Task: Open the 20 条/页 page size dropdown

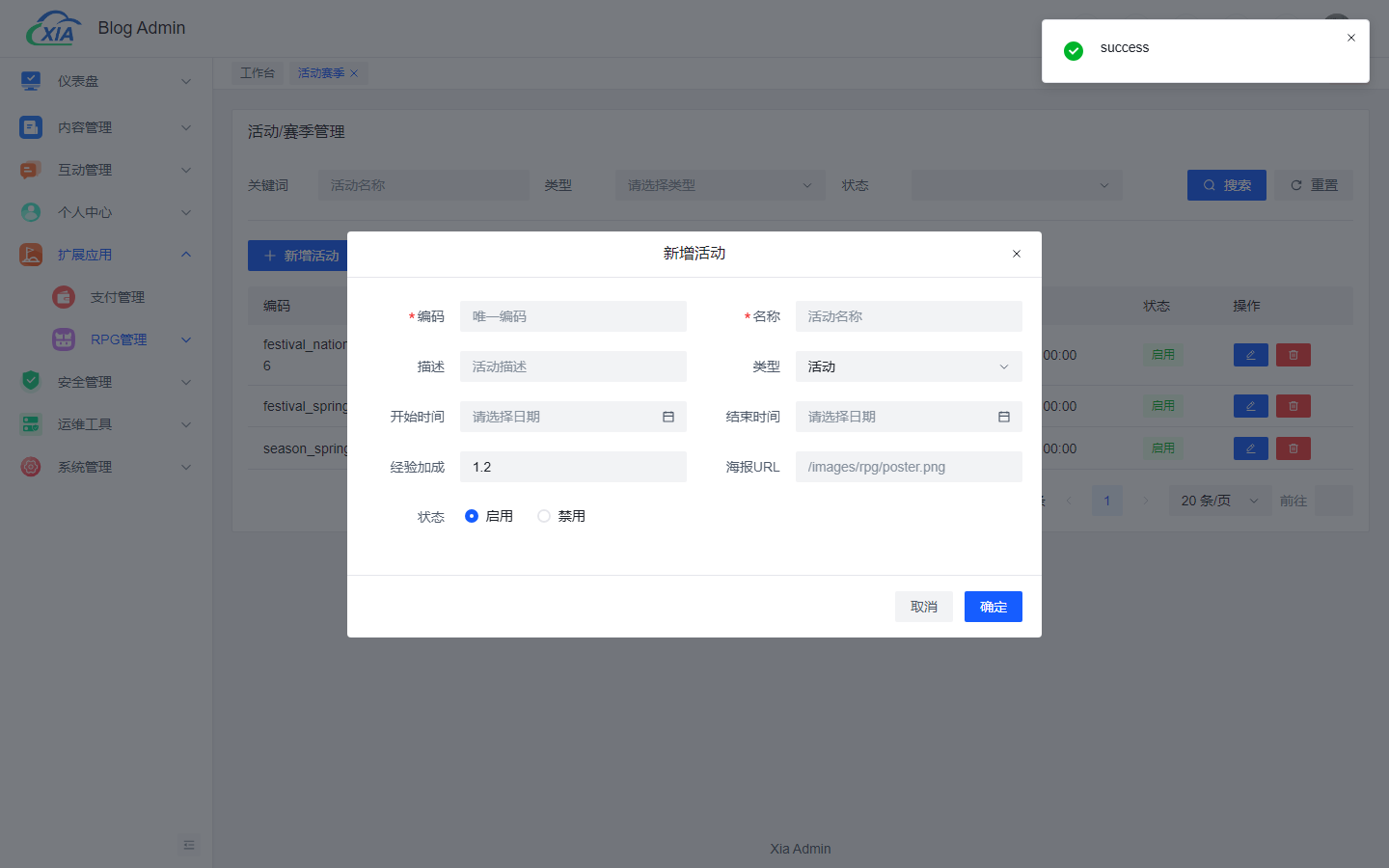Action: (1220, 501)
